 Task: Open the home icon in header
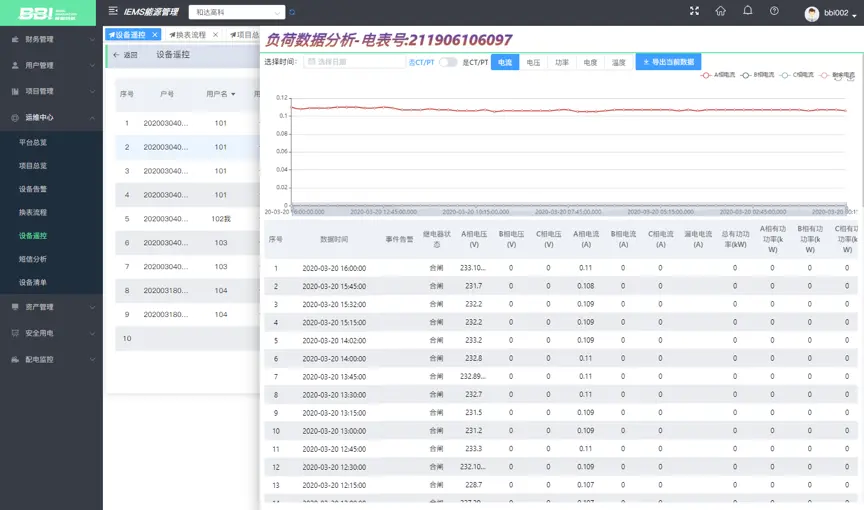(x=720, y=11)
